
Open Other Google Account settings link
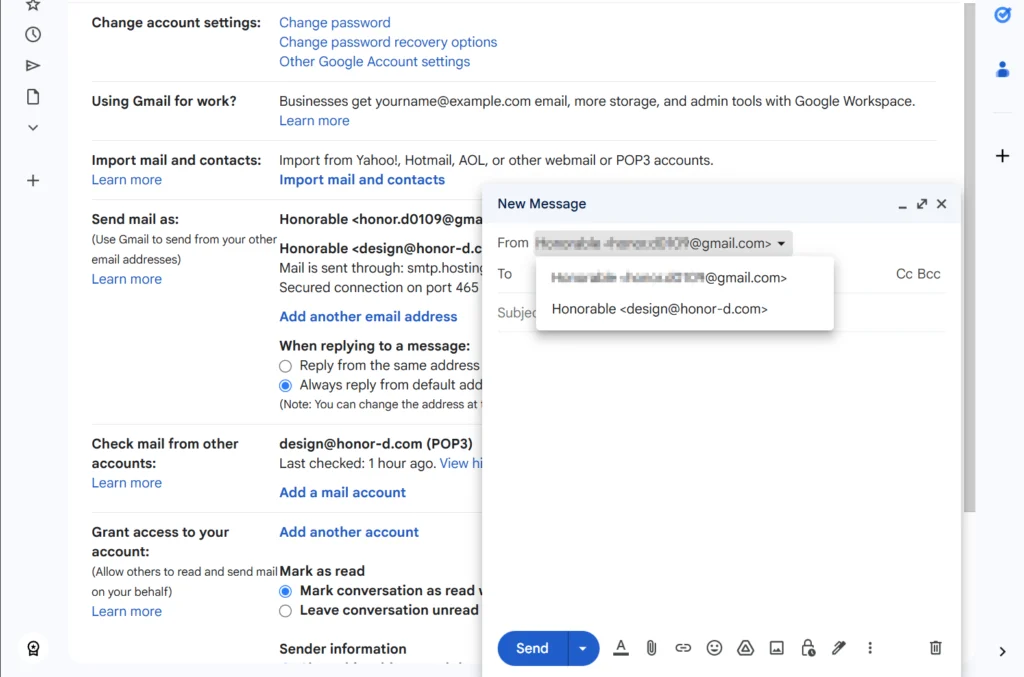(374, 61)
